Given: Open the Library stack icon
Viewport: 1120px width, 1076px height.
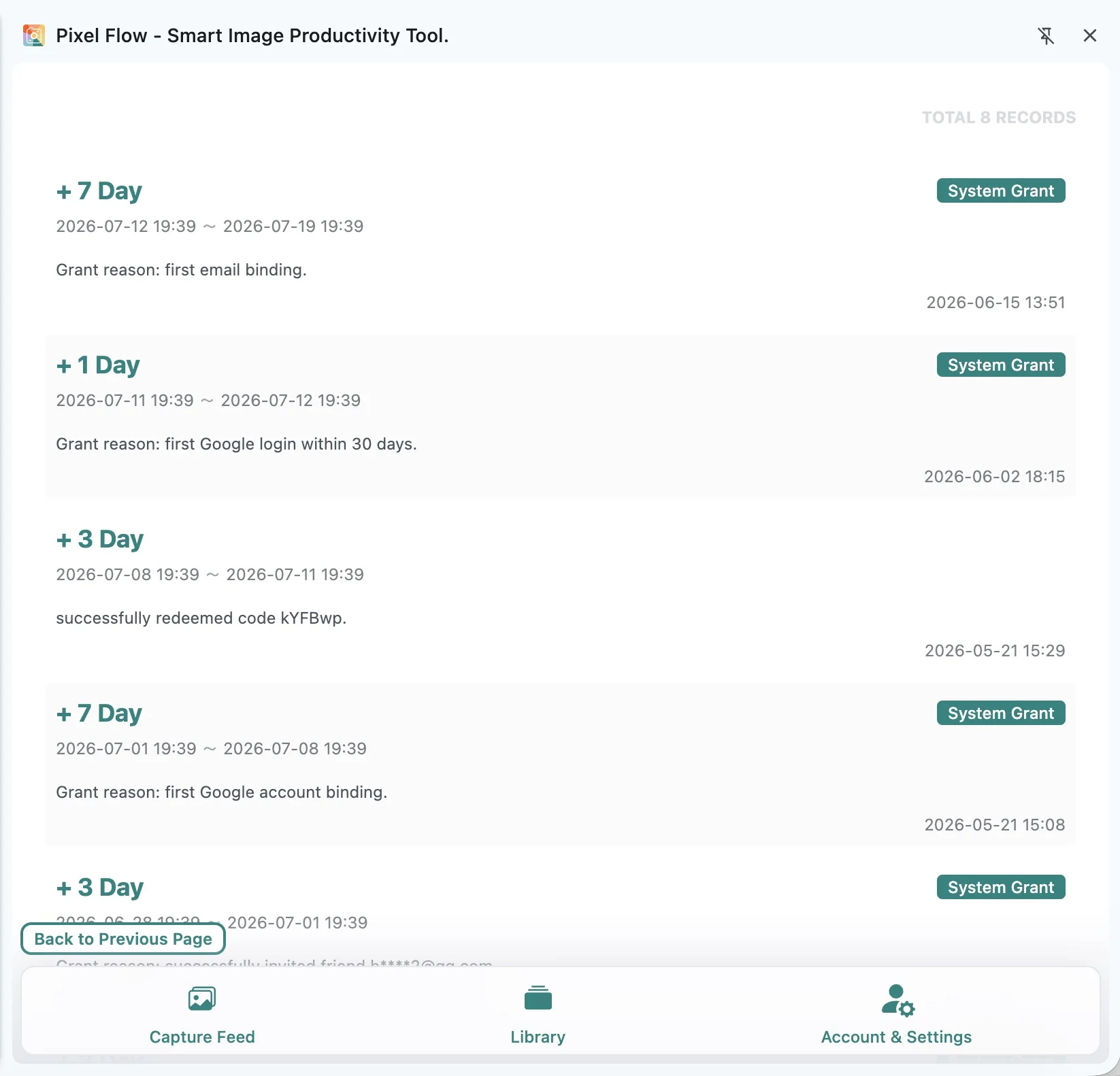Looking at the screenshot, I should point(538,998).
